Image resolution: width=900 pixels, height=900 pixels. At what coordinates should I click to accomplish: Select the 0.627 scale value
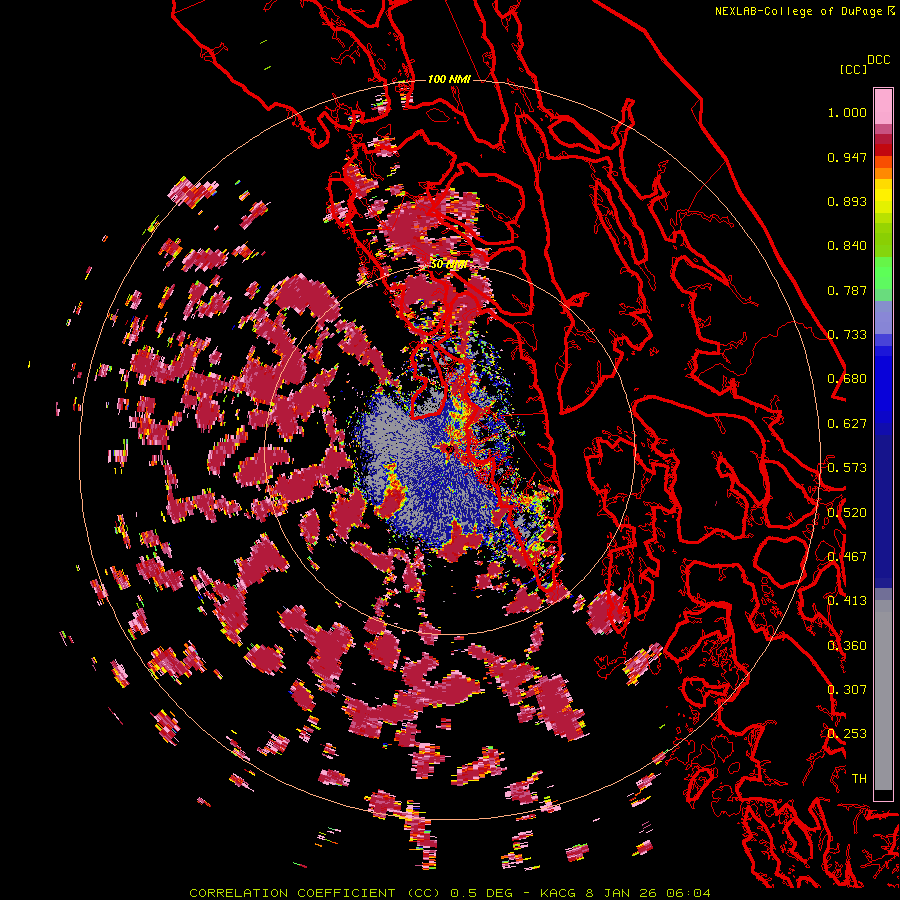point(847,424)
